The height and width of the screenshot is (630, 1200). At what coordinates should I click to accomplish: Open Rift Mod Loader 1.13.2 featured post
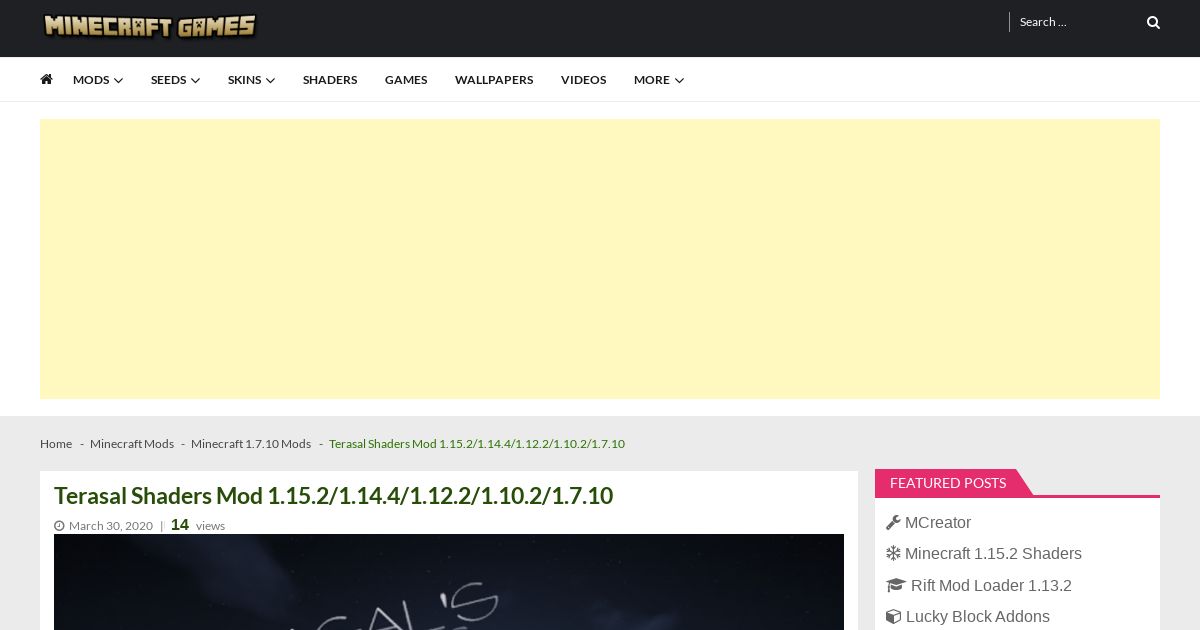991,585
